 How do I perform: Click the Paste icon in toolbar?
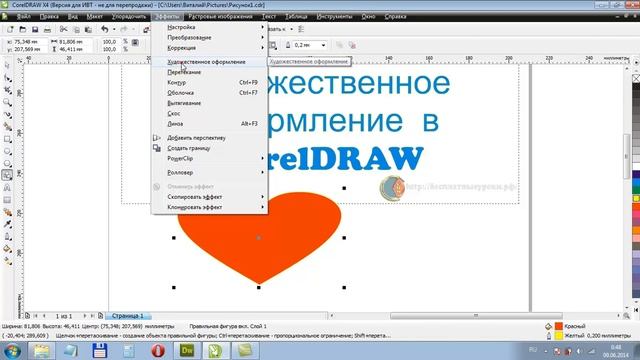[x=88, y=29]
